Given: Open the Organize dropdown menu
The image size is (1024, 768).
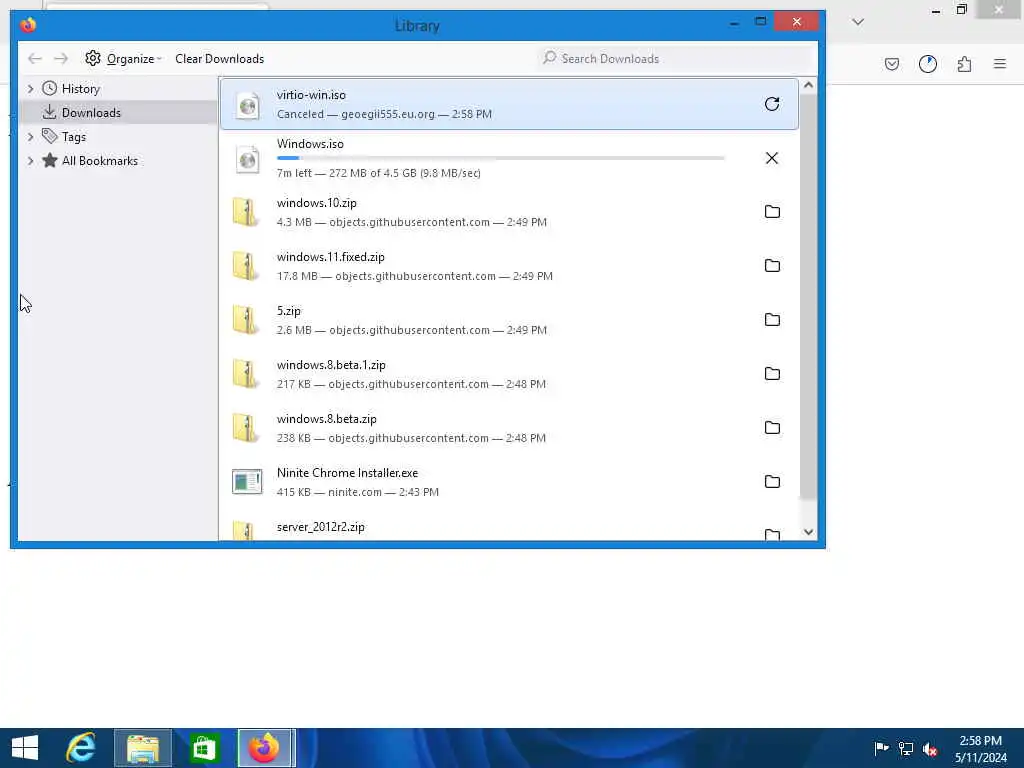Looking at the screenshot, I should (135, 59).
